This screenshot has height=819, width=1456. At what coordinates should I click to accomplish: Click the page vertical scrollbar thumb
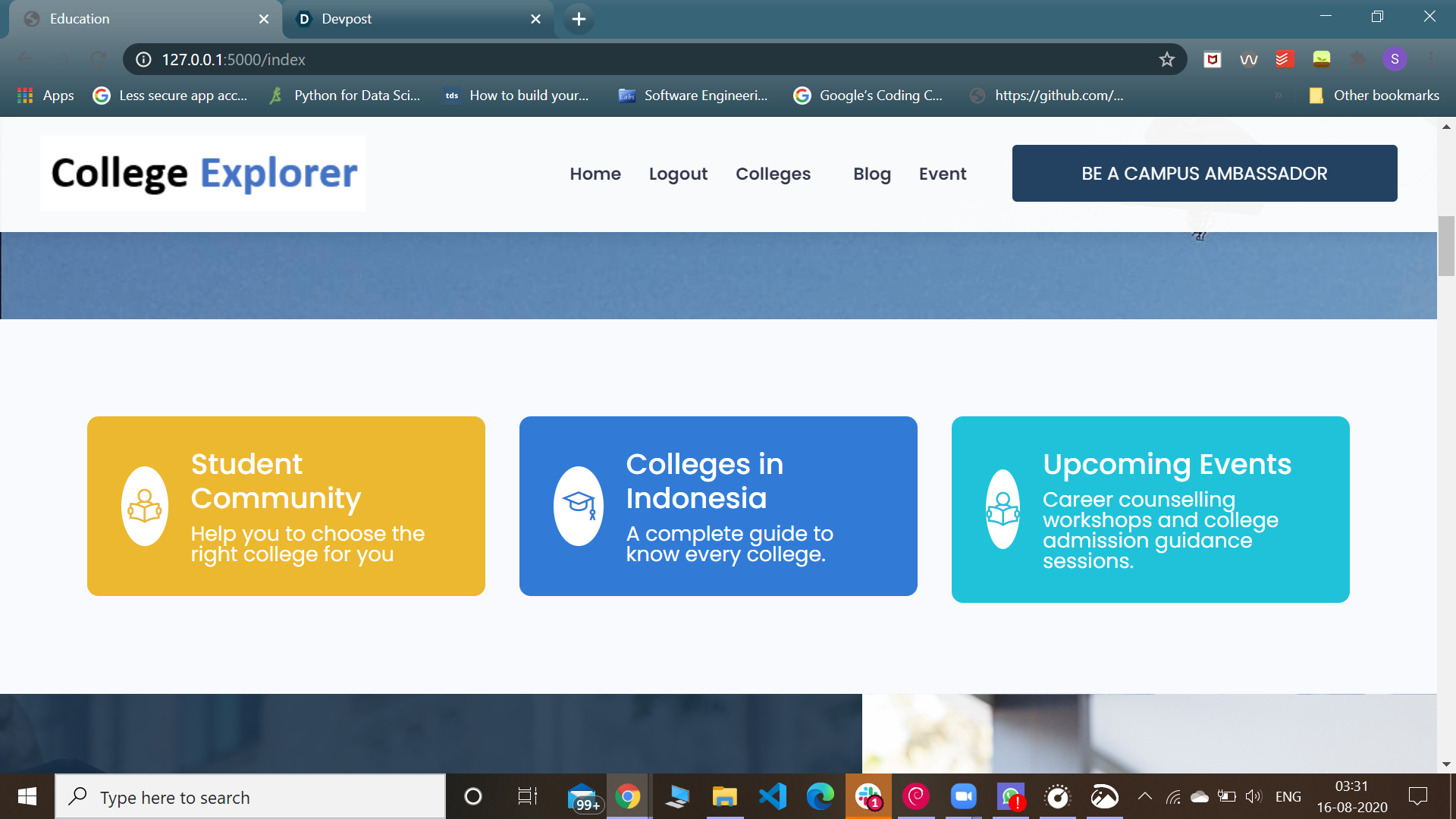click(x=1446, y=246)
